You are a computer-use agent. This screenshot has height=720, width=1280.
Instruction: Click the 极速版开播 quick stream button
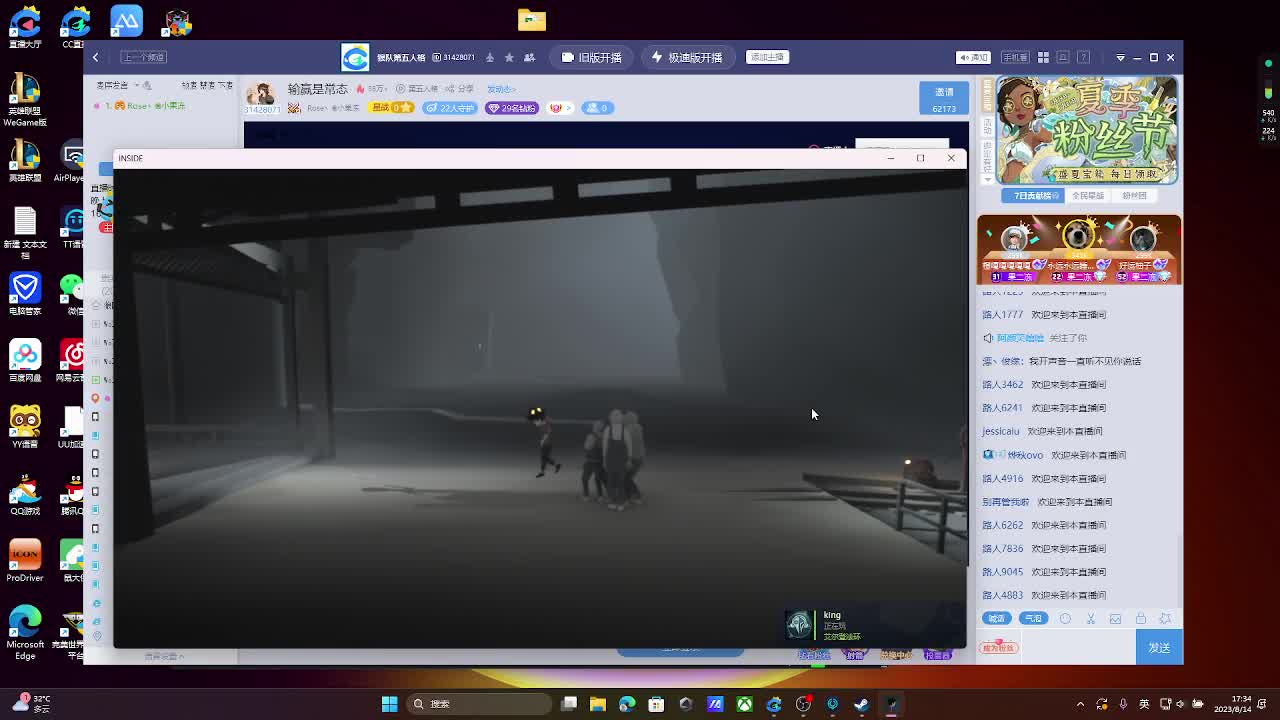coord(687,57)
